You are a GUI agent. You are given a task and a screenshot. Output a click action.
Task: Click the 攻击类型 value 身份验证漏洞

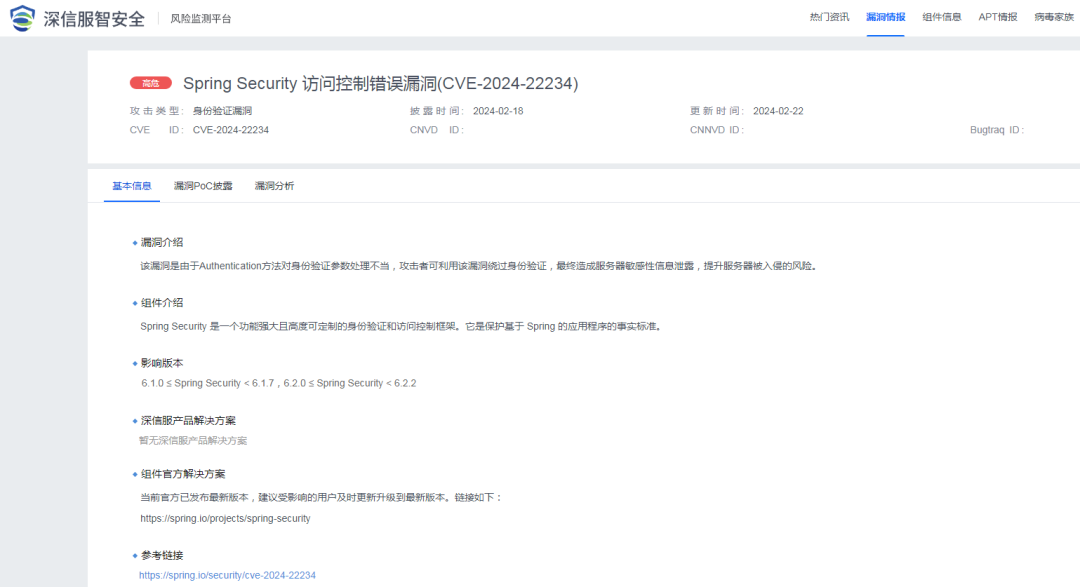222,111
